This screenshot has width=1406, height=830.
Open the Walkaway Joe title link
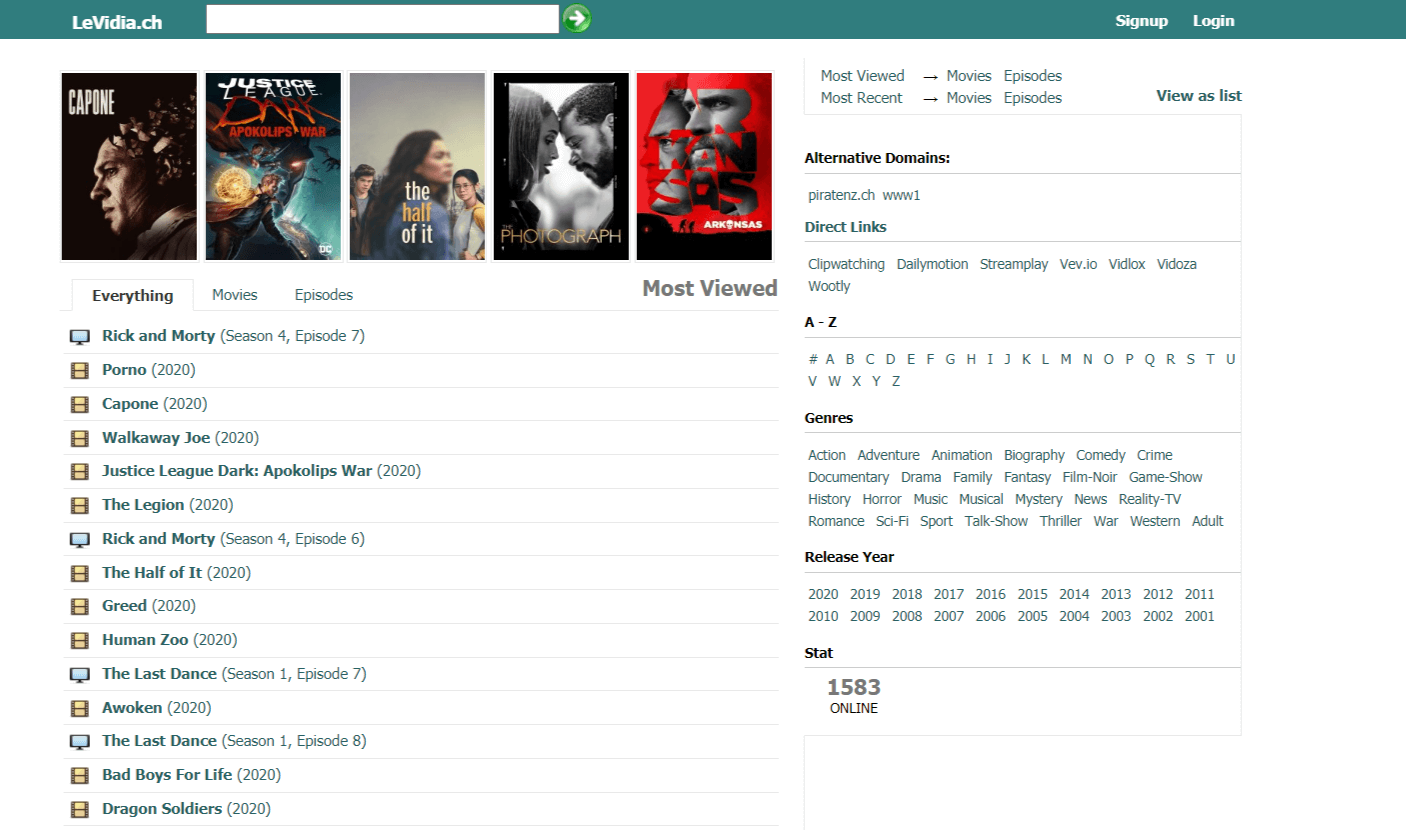156,438
